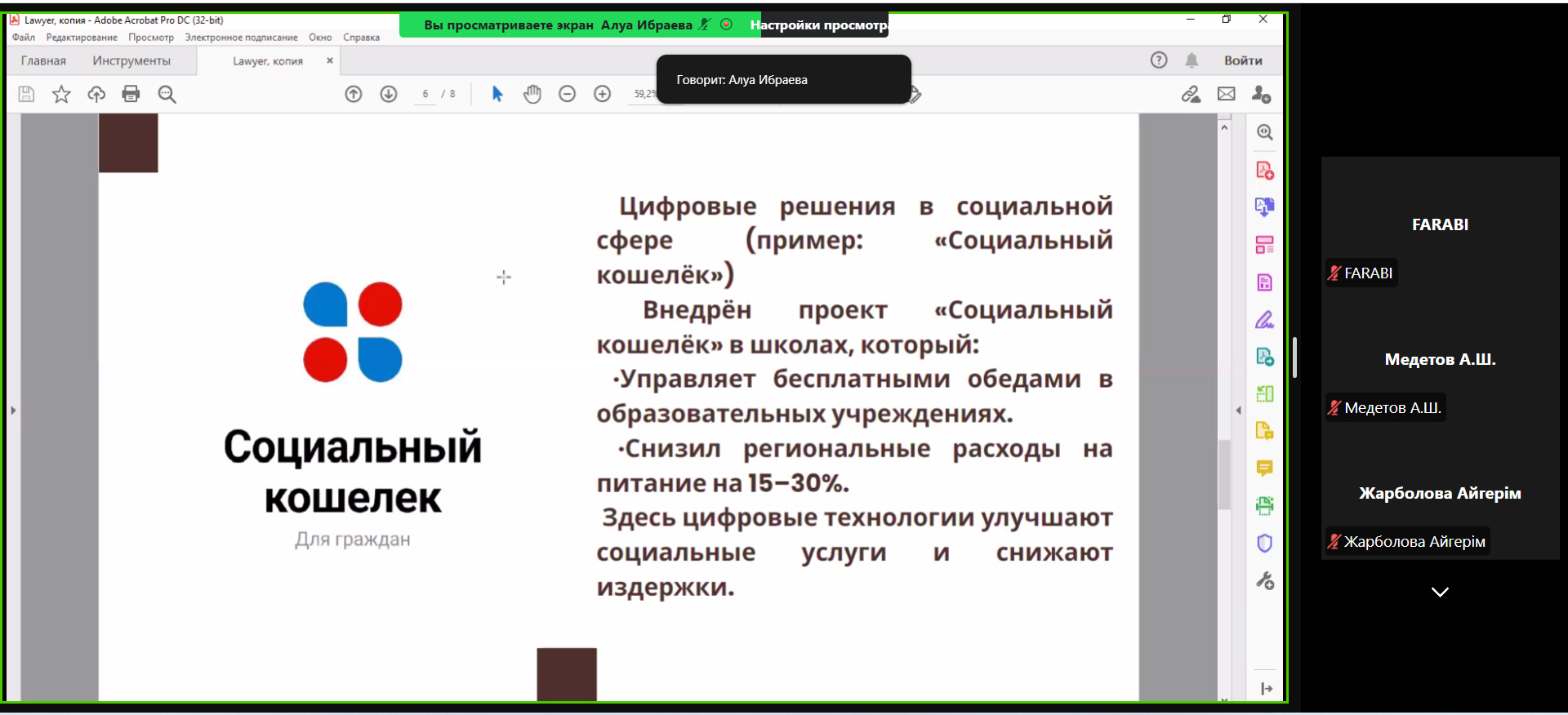The width and height of the screenshot is (1568, 715).
Task: Switch to the Инструменты tab
Action: tap(131, 60)
